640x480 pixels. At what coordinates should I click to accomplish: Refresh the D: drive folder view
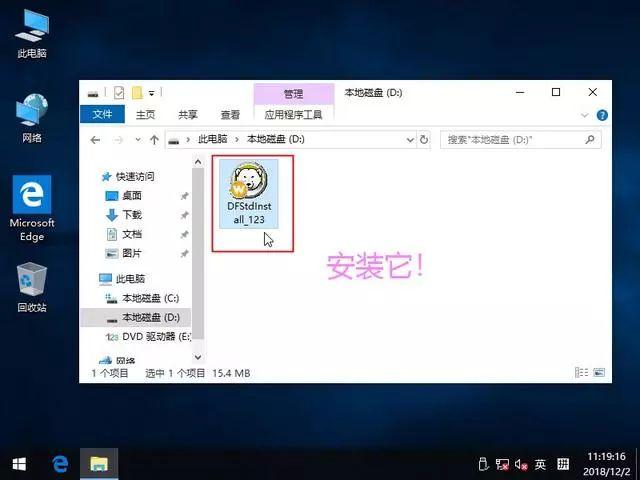[424, 140]
